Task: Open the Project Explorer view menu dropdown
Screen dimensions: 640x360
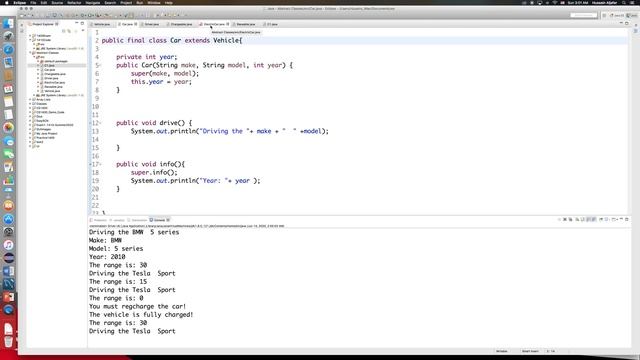Action: point(82,31)
